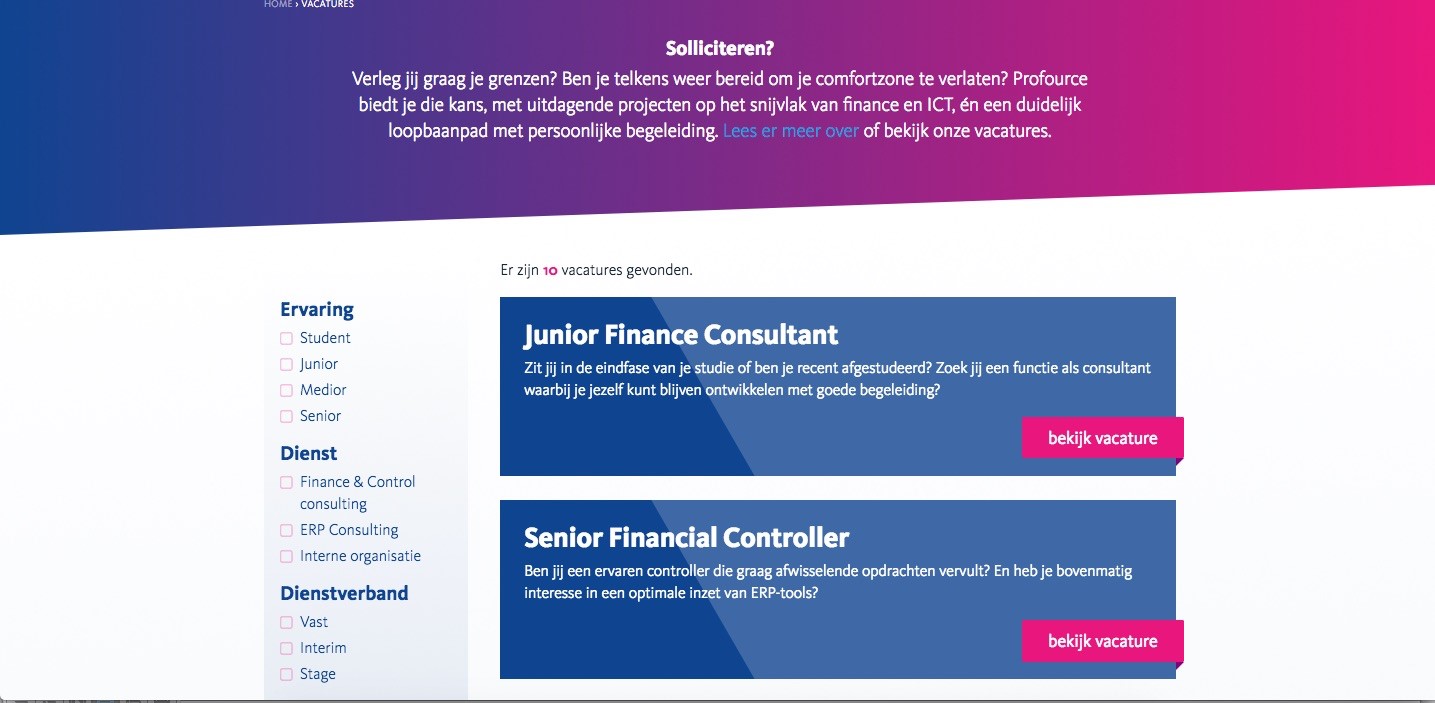The height and width of the screenshot is (703, 1435).
Task: Click the Dienst filter heading
Action: coord(309,453)
